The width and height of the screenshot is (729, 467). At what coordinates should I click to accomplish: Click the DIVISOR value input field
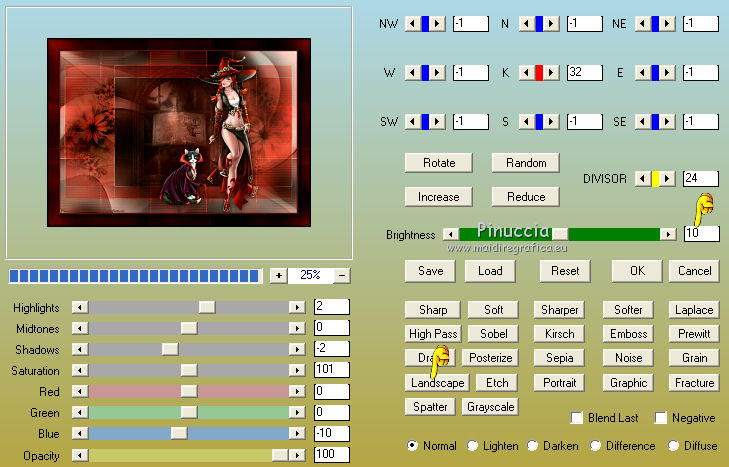tap(701, 179)
